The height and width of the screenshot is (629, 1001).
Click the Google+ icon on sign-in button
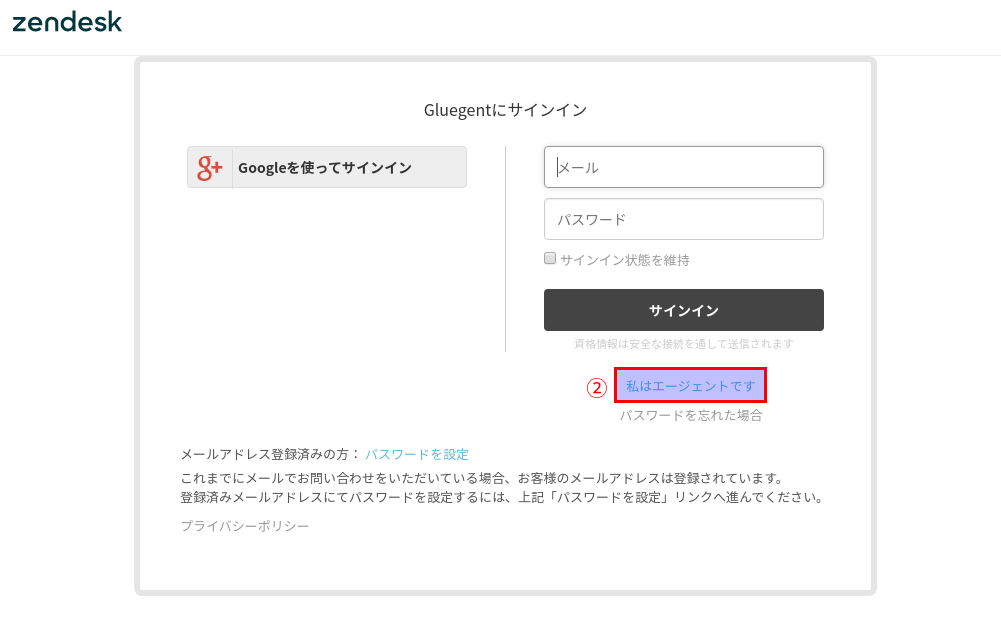coord(209,167)
